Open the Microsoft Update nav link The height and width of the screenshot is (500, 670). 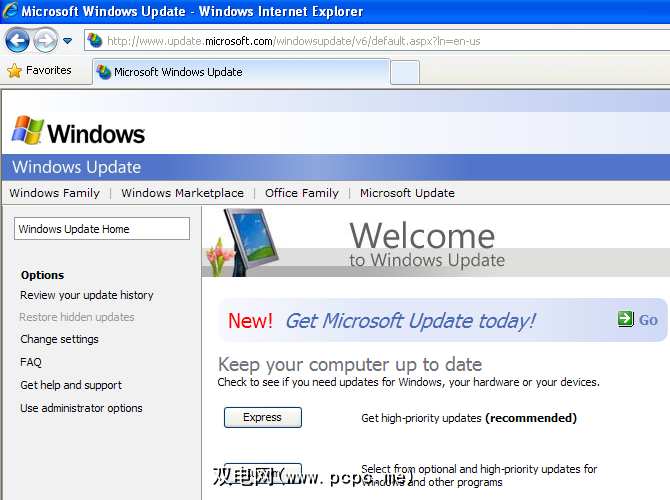[407, 193]
